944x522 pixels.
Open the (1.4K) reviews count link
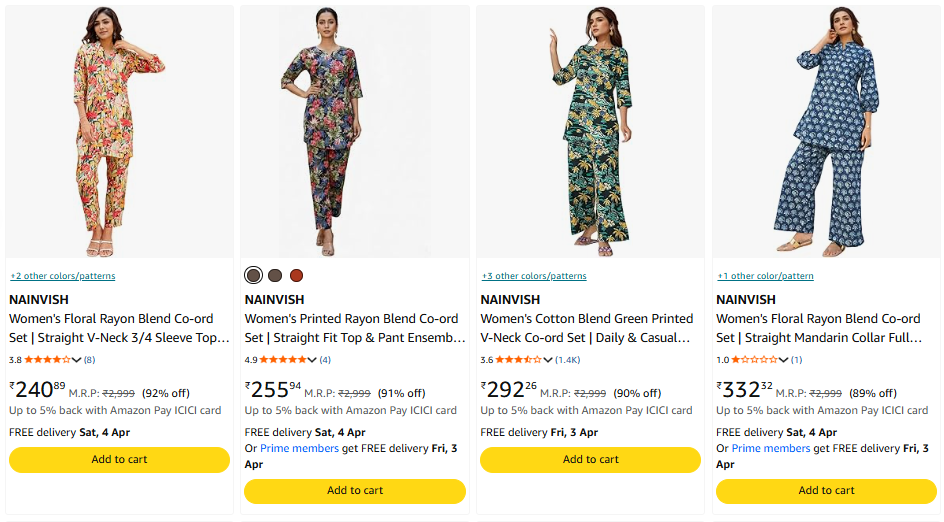click(x=567, y=360)
